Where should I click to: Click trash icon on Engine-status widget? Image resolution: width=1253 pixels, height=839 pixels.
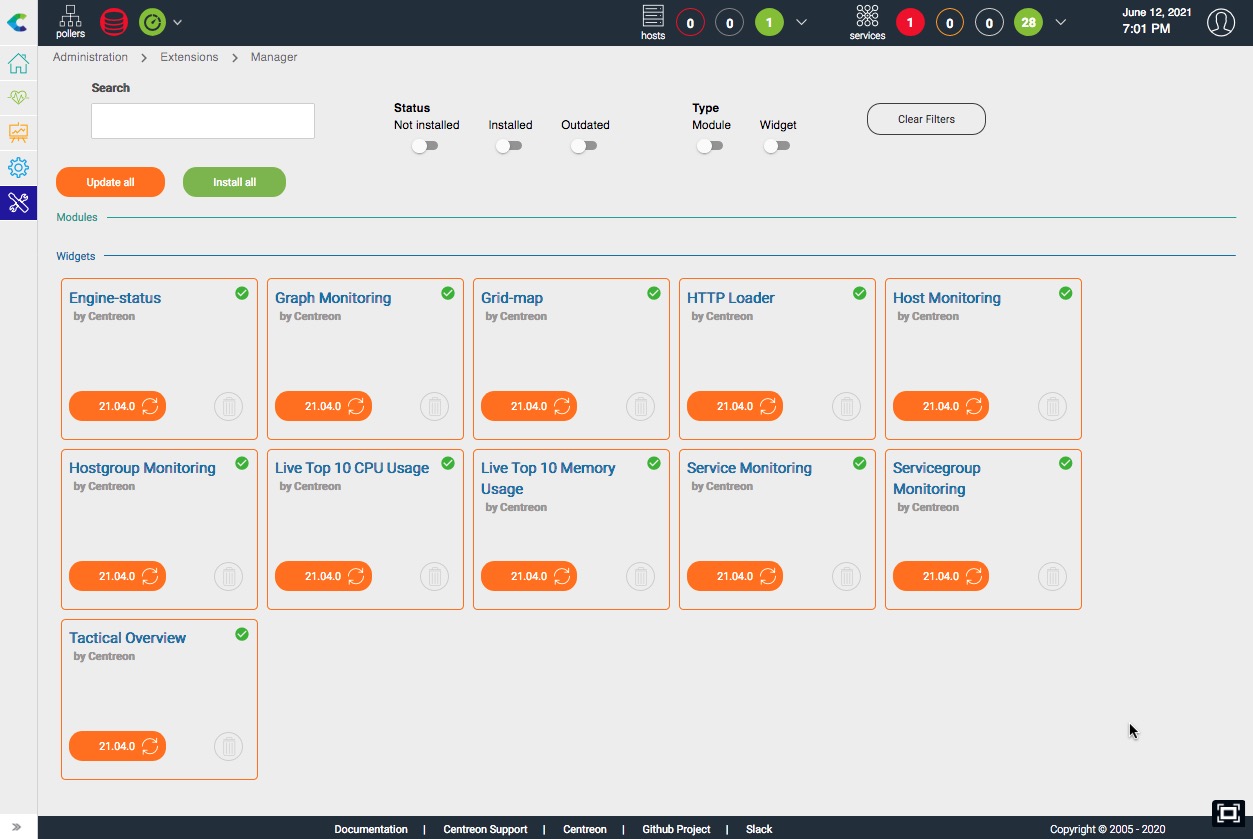coord(228,407)
